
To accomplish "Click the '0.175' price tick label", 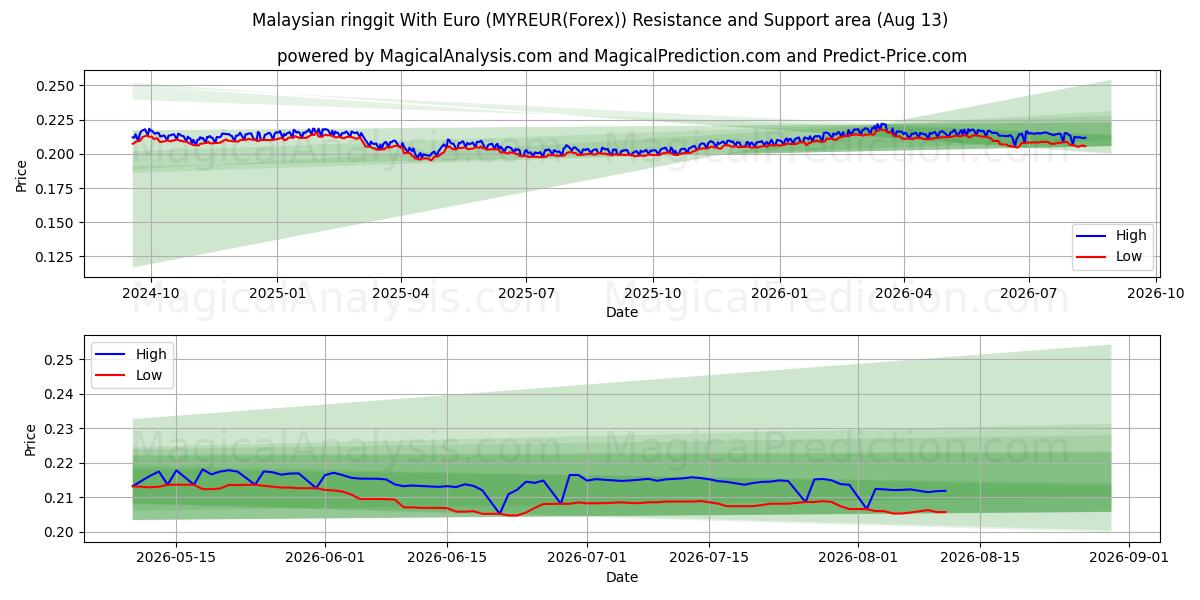I will (56, 188).
